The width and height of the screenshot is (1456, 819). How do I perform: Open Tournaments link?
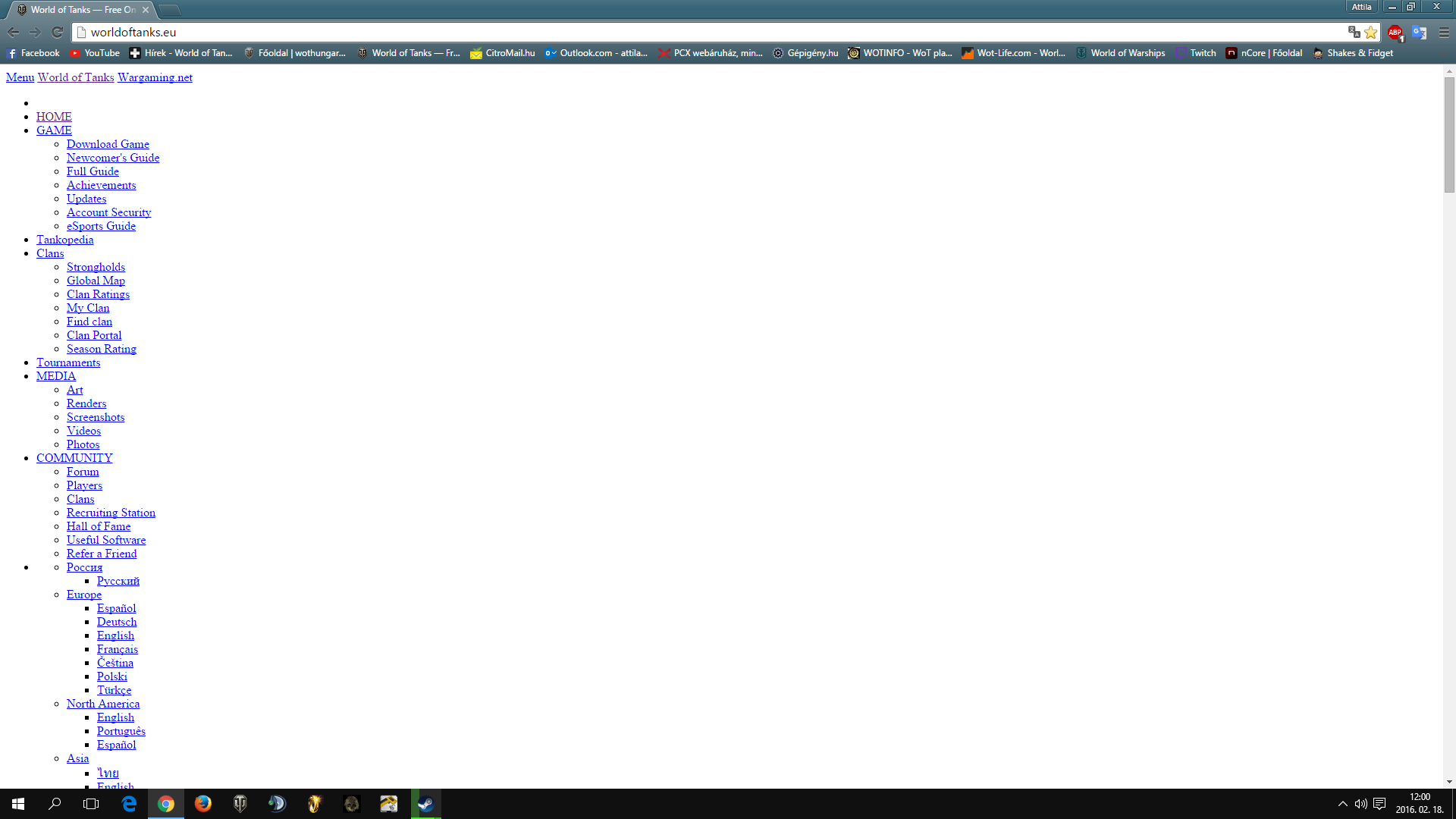click(68, 362)
